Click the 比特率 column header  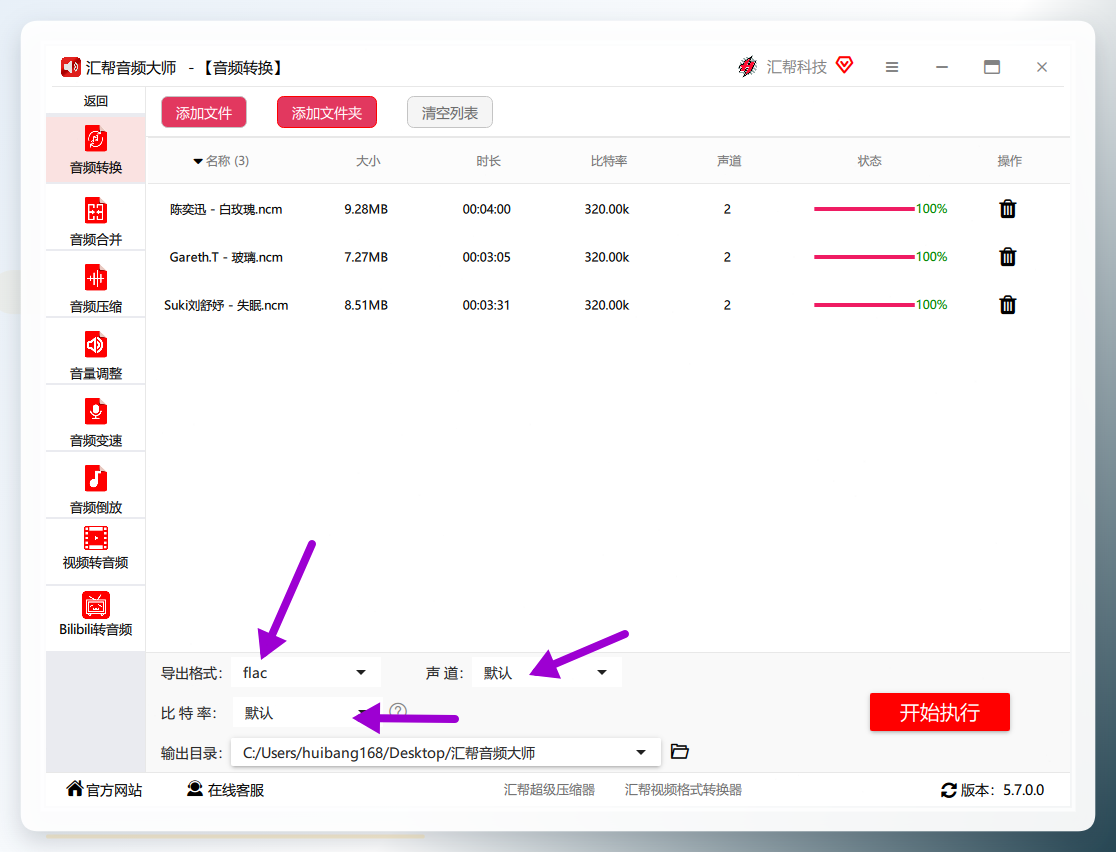point(609,161)
